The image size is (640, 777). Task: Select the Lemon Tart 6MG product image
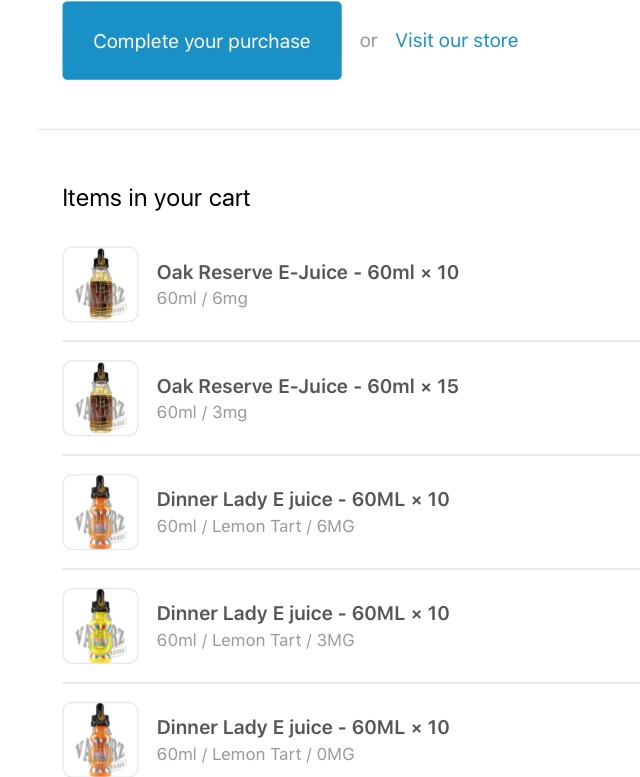click(x=100, y=512)
